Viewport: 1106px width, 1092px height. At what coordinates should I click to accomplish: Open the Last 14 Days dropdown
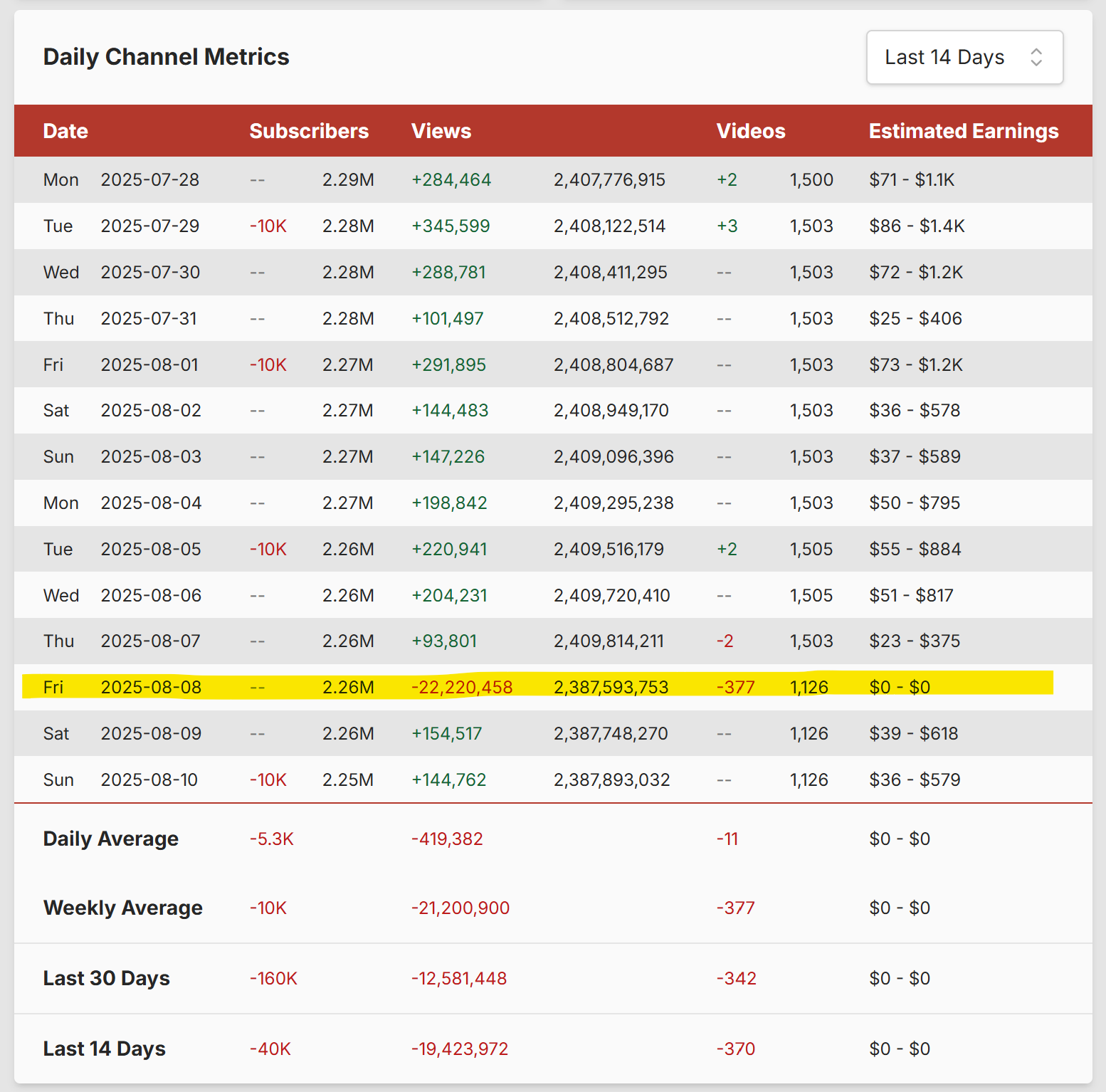964,57
